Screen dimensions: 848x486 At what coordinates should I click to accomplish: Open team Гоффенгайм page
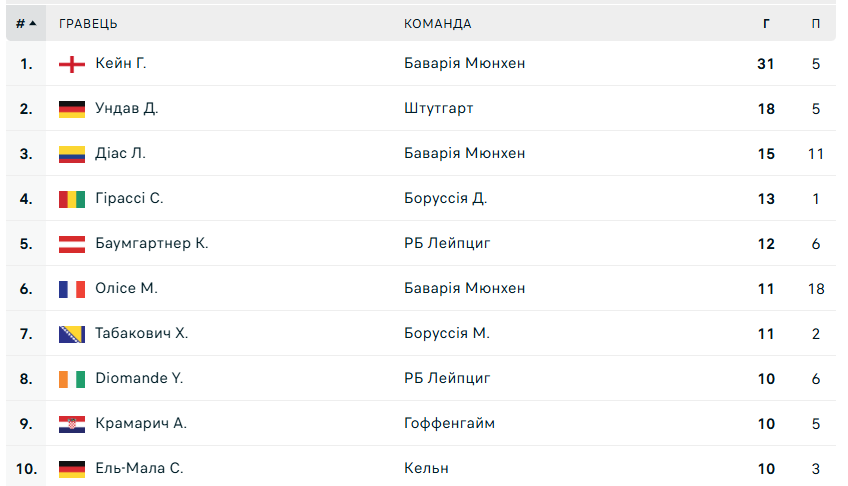[449, 423]
